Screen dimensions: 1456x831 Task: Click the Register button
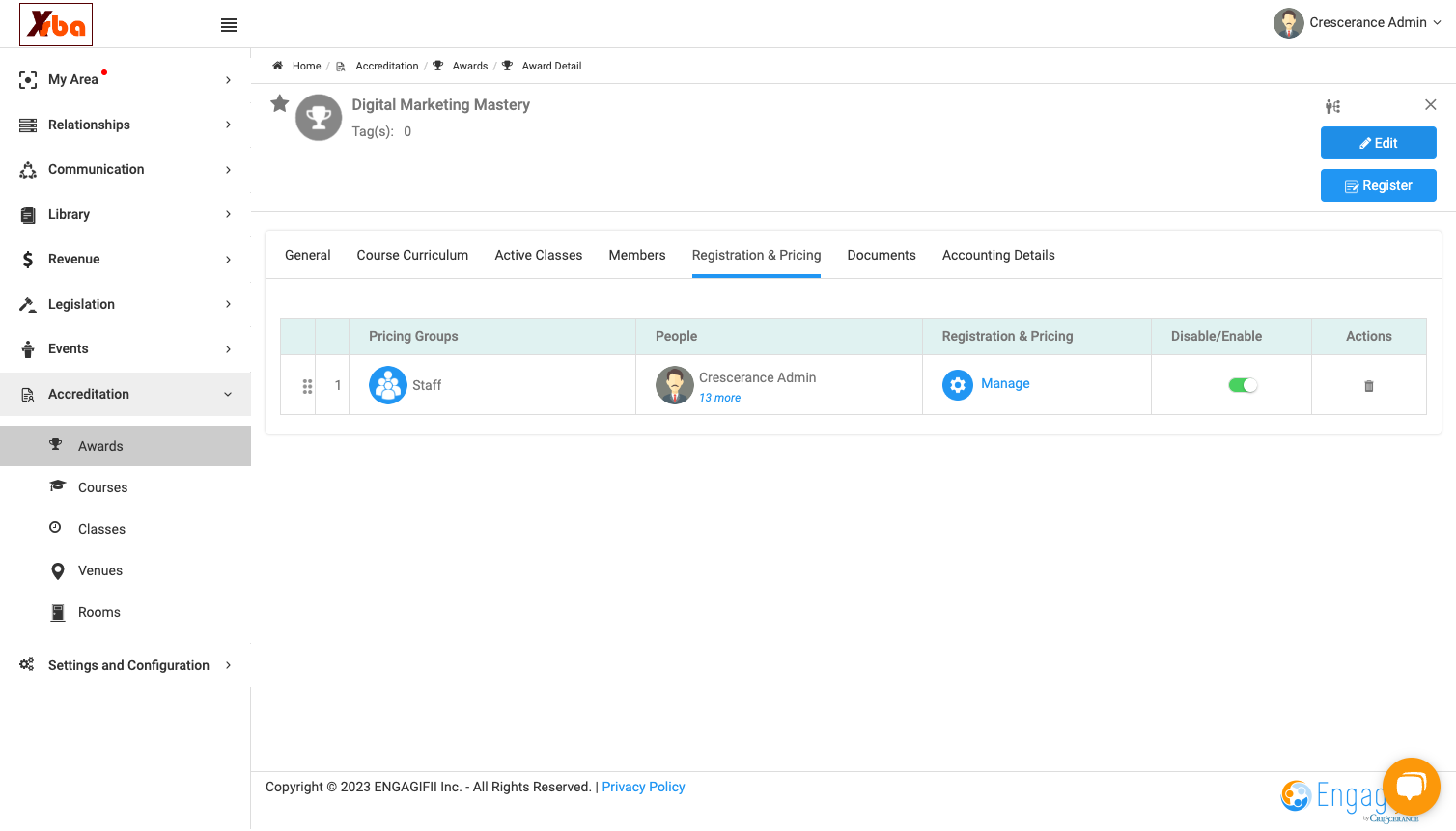tap(1379, 185)
